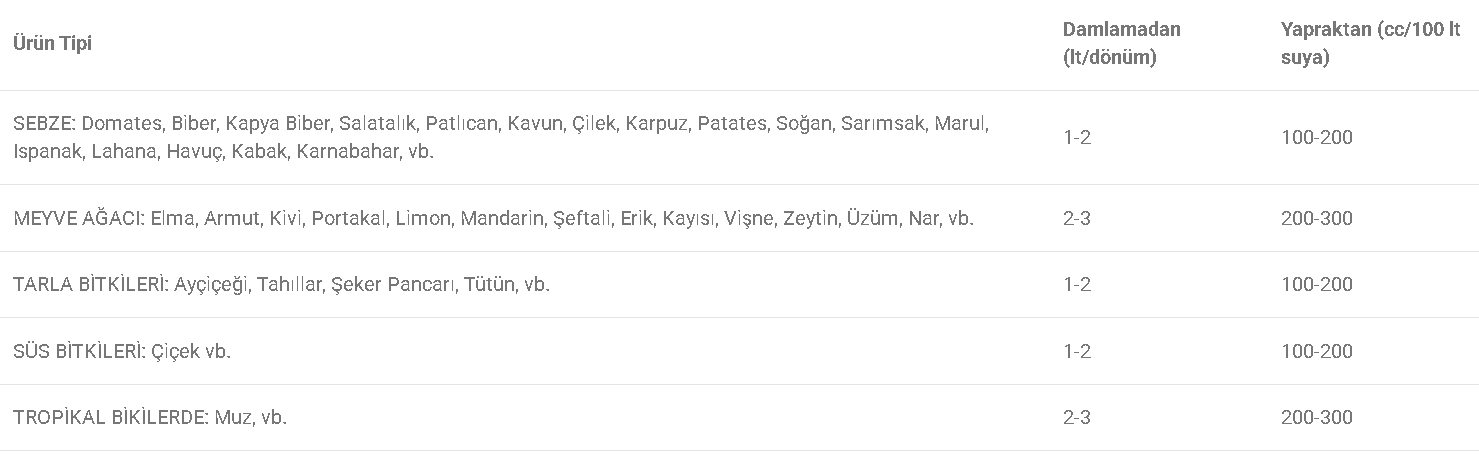Select the MEYVE AĞACI drip dose 2-3
Viewport: 1479px width, 459px height.
(1077, 218)
